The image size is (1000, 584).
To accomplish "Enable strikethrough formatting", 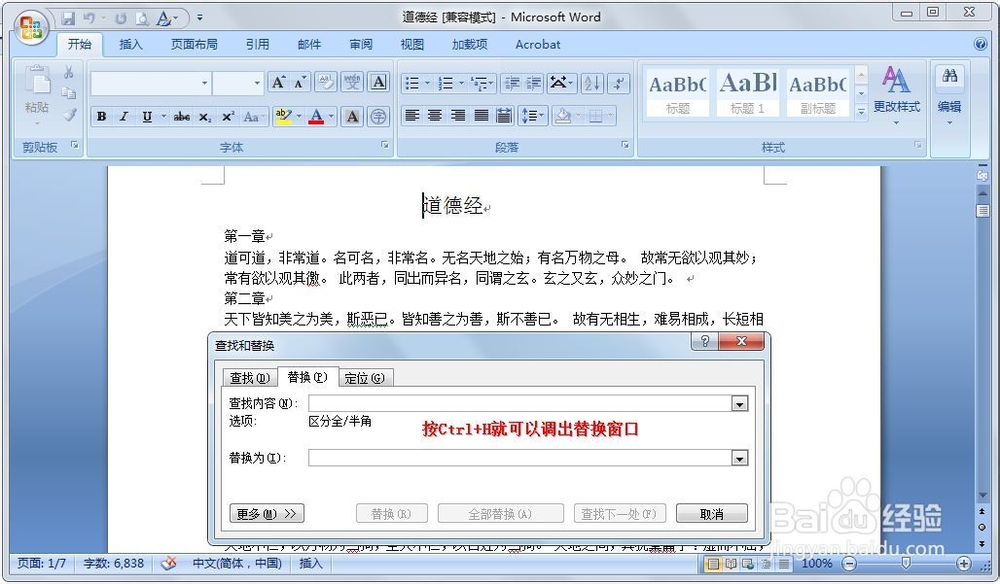I will [x=181, y=115].
